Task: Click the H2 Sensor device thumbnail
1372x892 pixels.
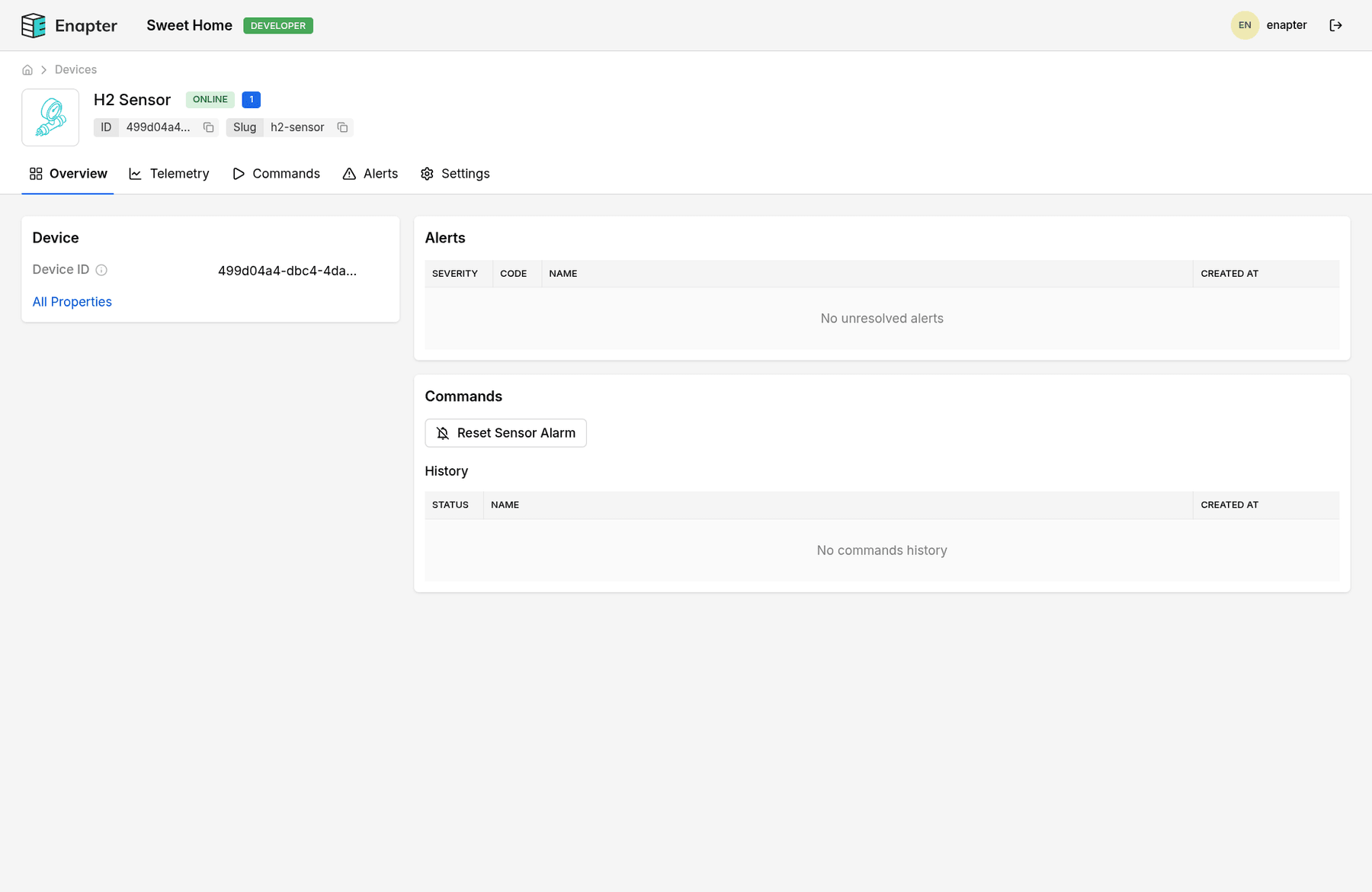Action: [x=50, y=117]
